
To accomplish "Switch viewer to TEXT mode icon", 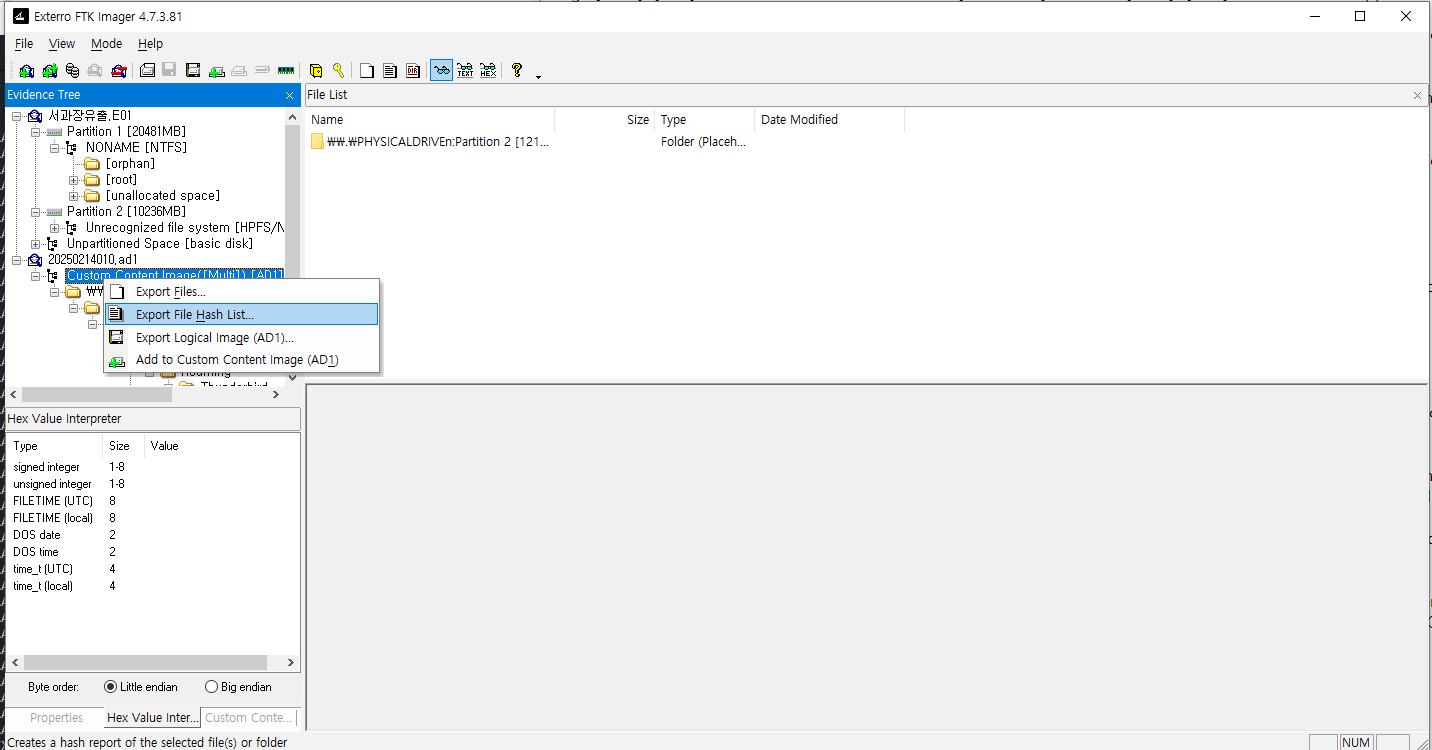I will coord(465,70).
